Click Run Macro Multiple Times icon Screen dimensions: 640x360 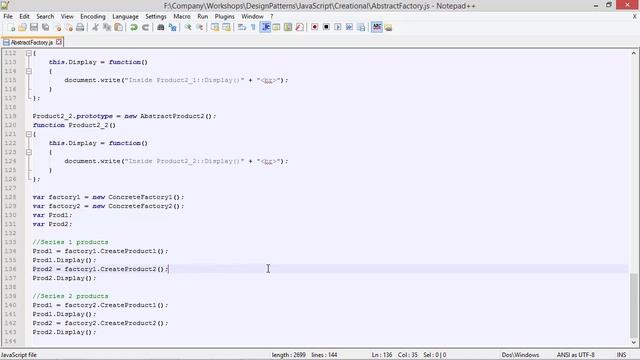349,27
